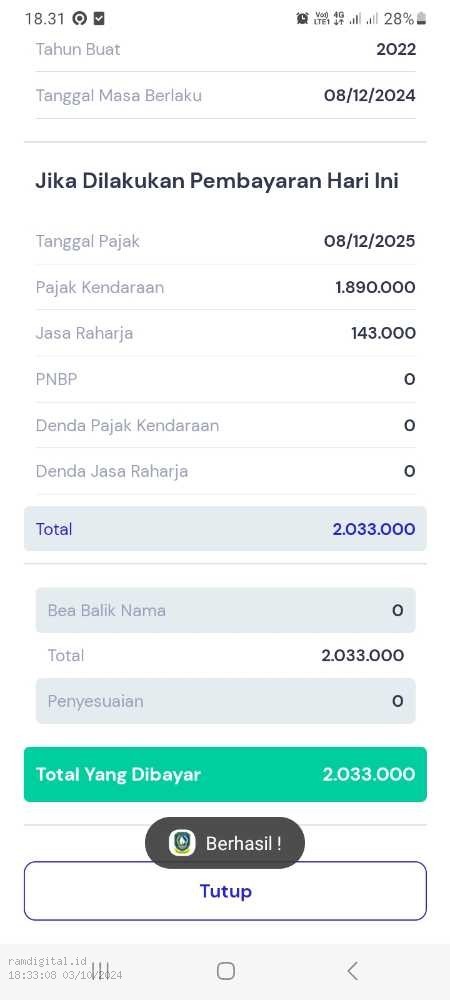Tap the checkbox notification icon in status bar
Image resolution: width=450 pixels, height=1000 pixels.
pyautogui.click(x=98, y=18)
